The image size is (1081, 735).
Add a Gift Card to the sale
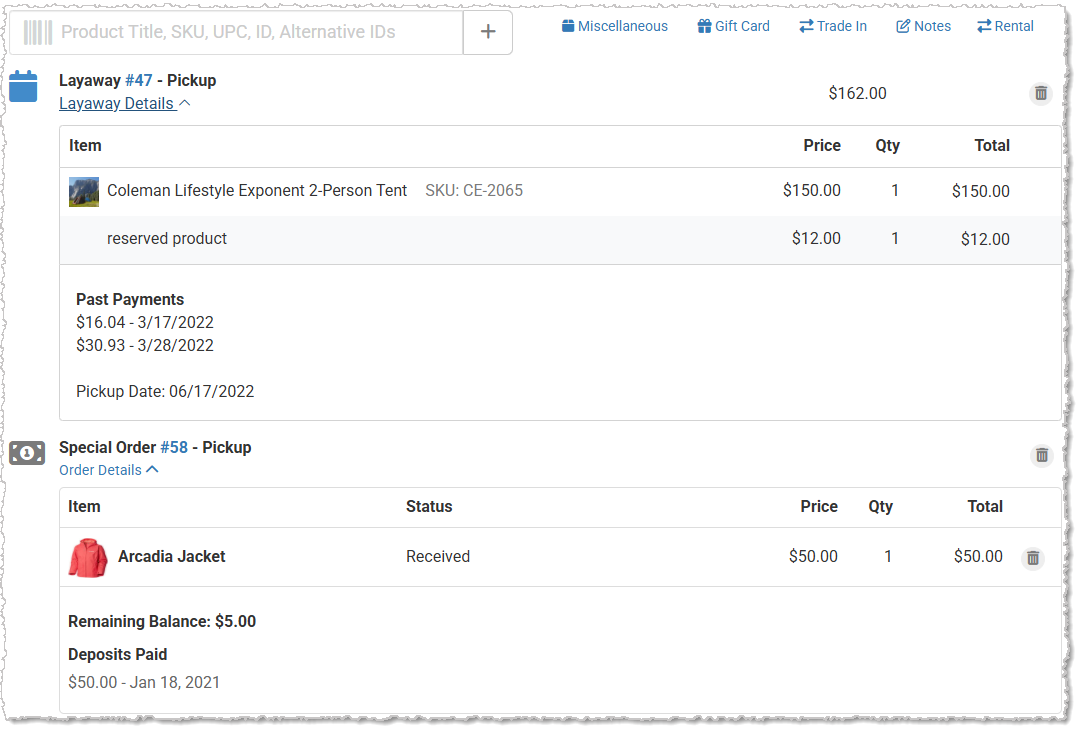[x=733, y=26]
